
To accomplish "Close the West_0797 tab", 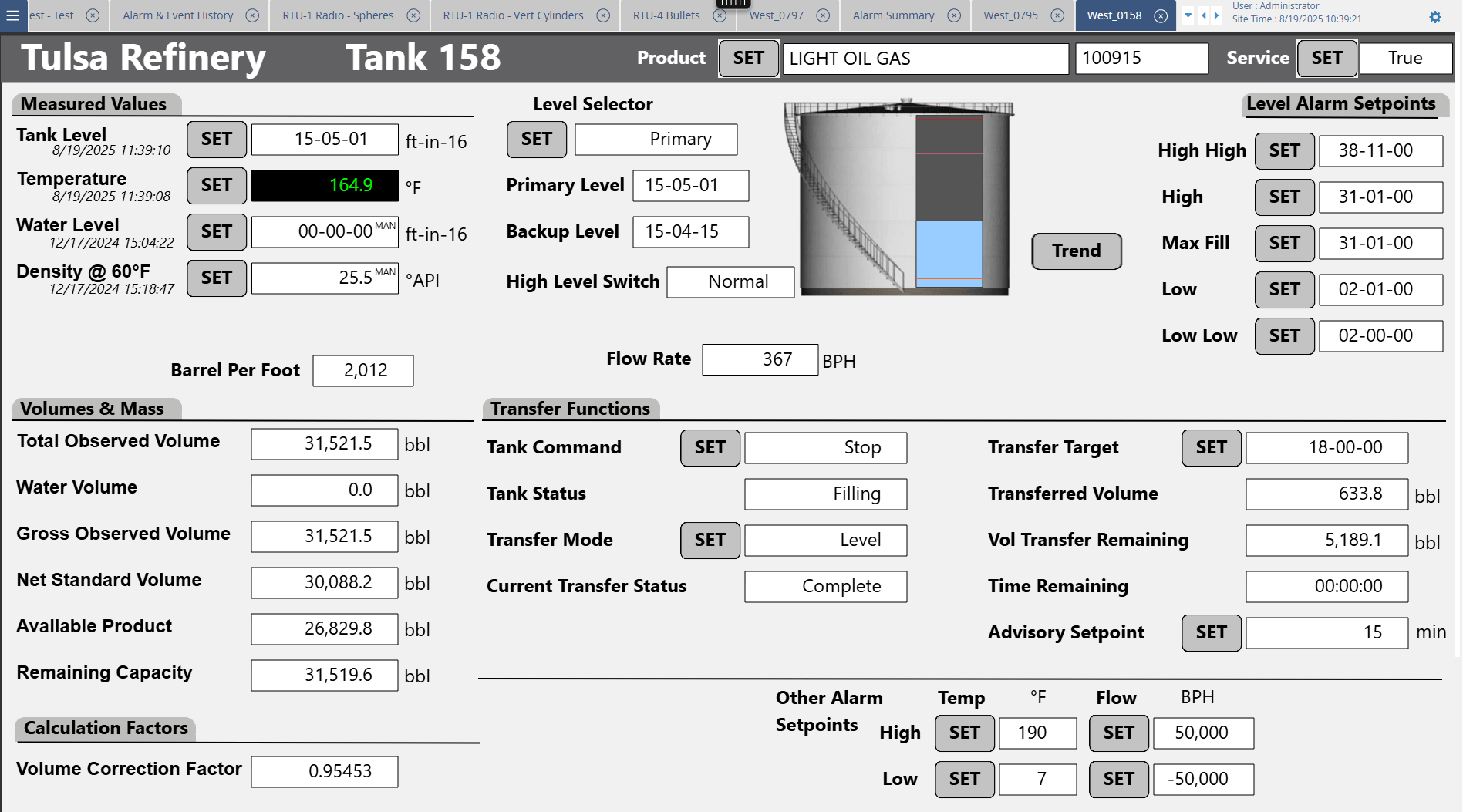I will point(823,15).
